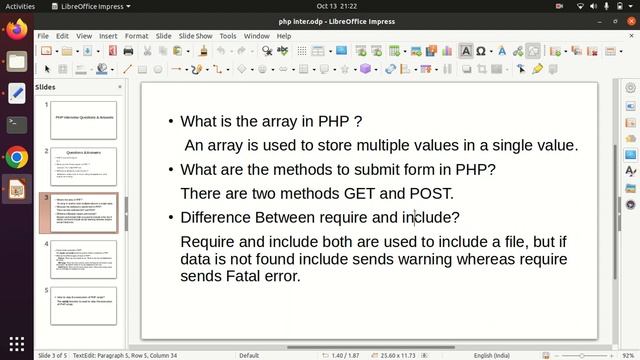
Task: Activate the Clone Formatting paintbrush
Action: pyautogui.click(x=203, y=51)
